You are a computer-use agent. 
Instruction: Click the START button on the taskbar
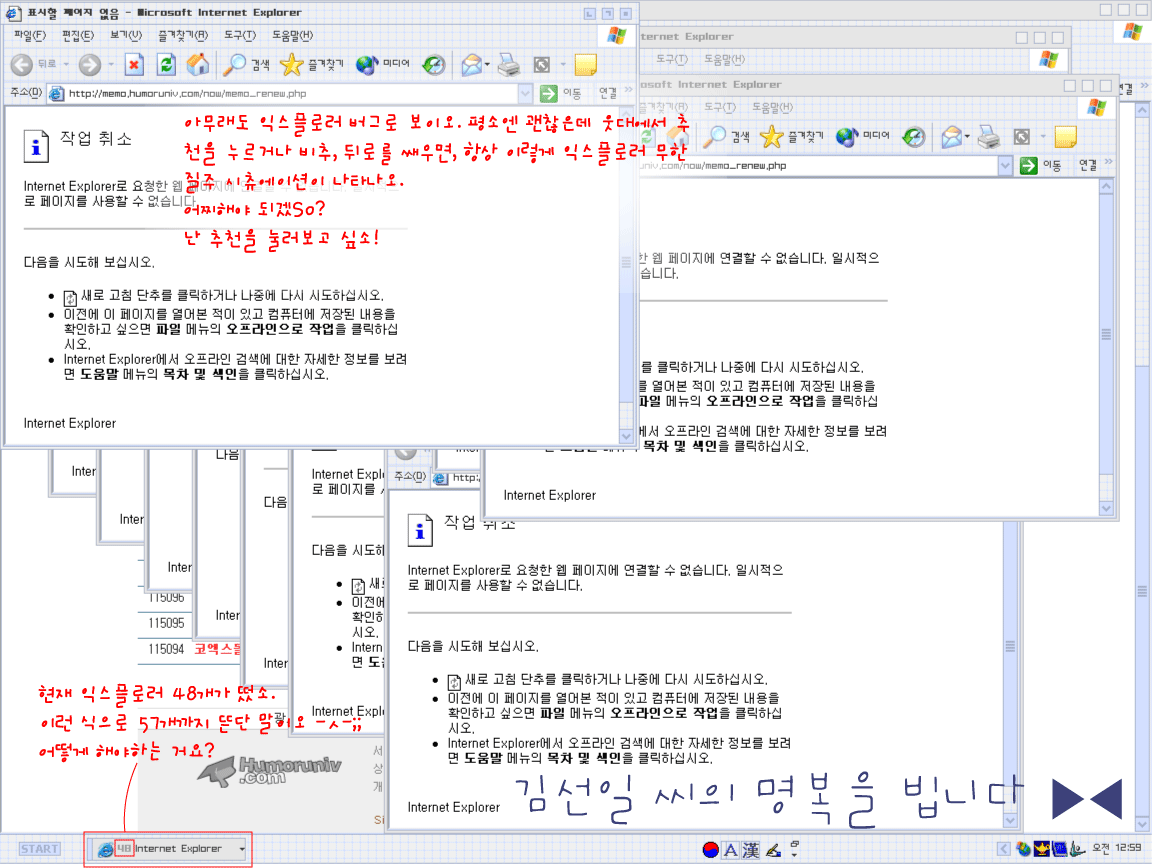(40, 849)
